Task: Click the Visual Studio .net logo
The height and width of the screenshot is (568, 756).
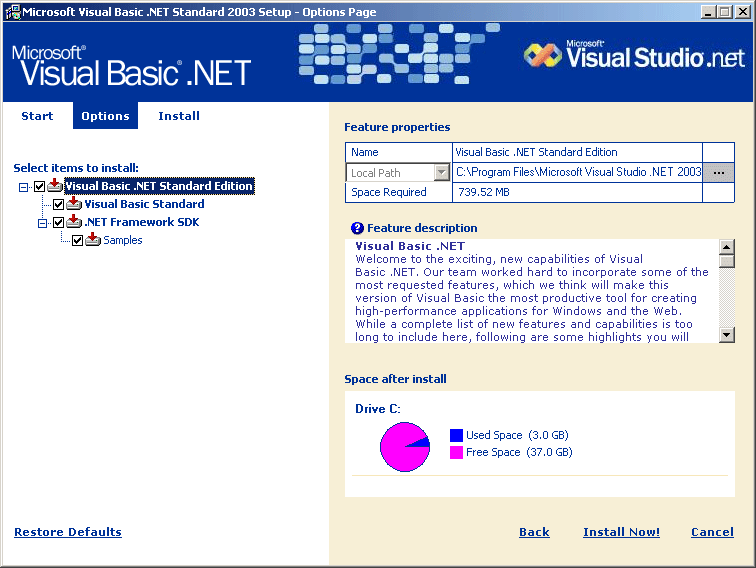Action: pos(634,56)
